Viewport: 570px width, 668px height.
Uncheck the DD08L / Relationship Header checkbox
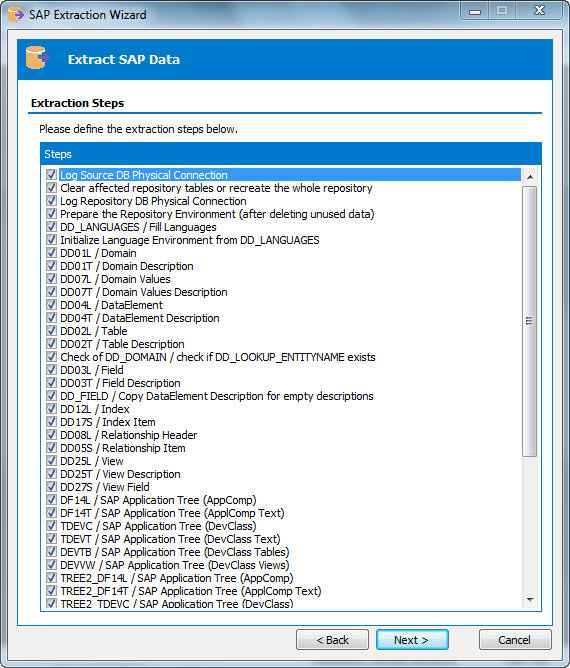pyautogui.click(x=52, y=435)
